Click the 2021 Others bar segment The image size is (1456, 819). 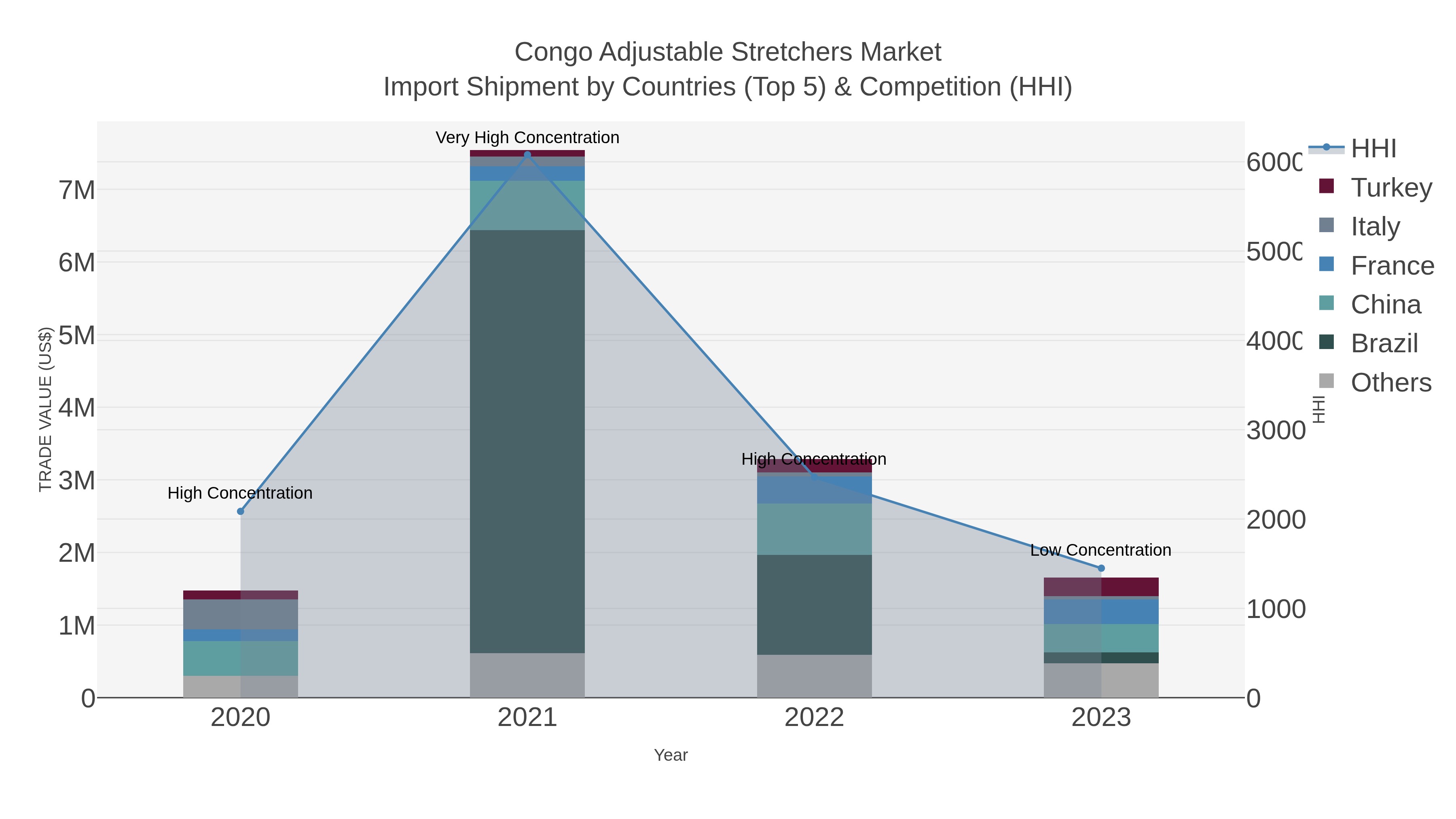(527, 675)
